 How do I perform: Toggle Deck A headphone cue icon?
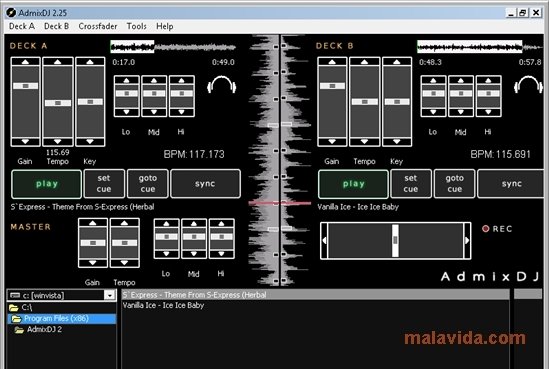222,85
